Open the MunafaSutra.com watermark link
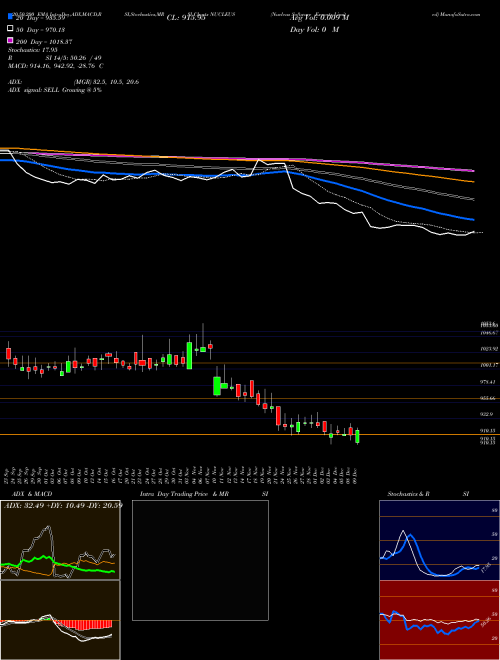Viewport: 500px width, 660px height. click(x=456, y=14)
